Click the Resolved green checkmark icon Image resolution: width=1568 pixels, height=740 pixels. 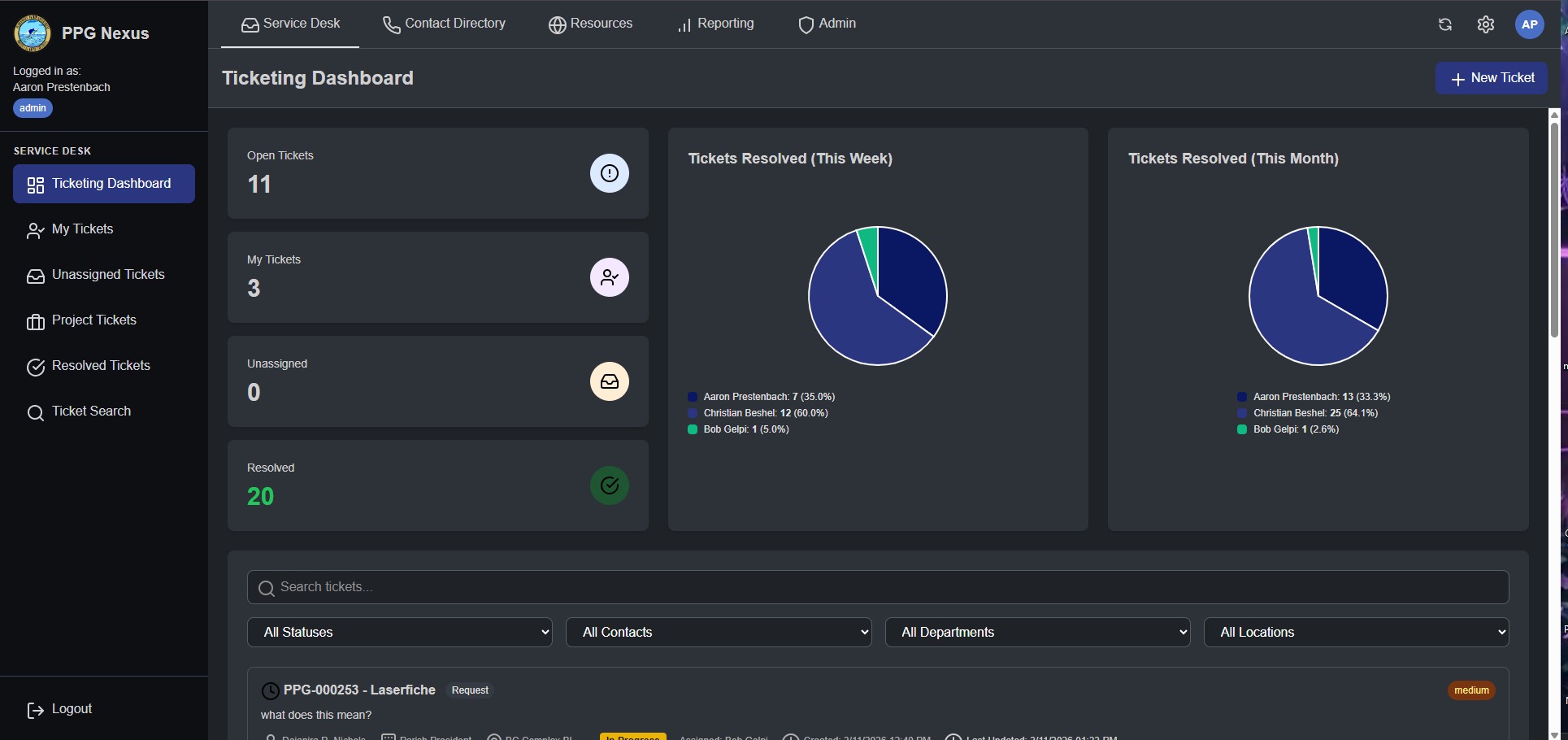(x=610, y=485)
